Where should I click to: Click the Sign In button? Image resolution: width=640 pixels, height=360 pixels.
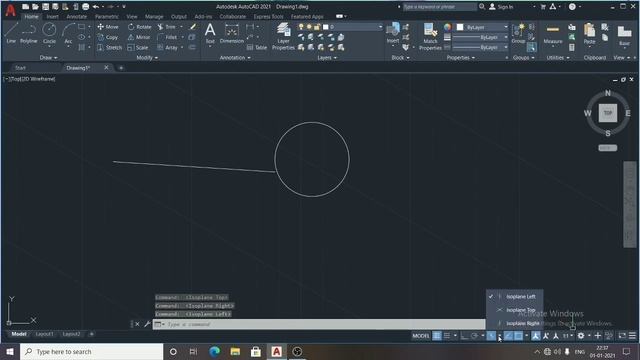point(501,7)
